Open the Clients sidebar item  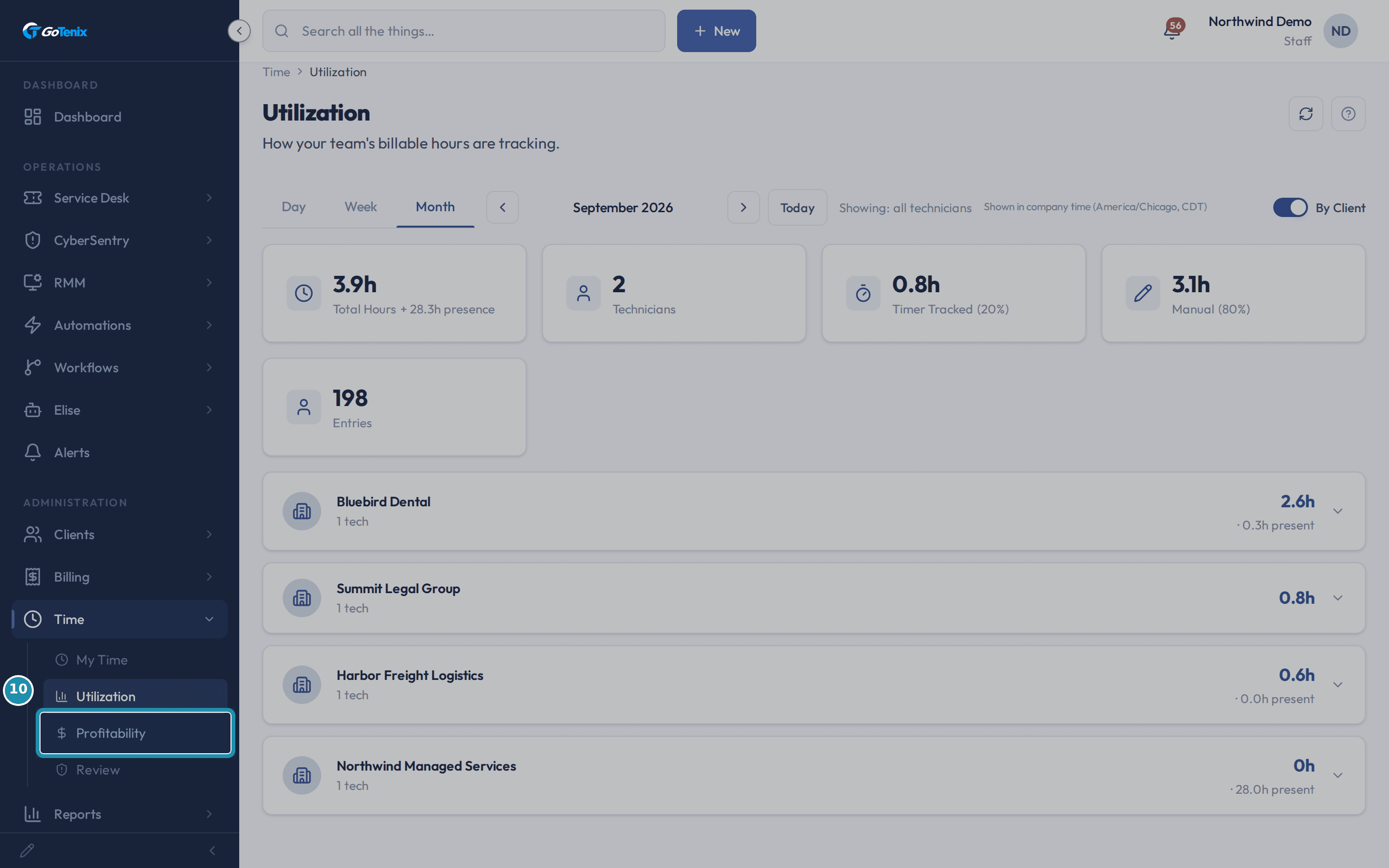[x=120, y=534]
